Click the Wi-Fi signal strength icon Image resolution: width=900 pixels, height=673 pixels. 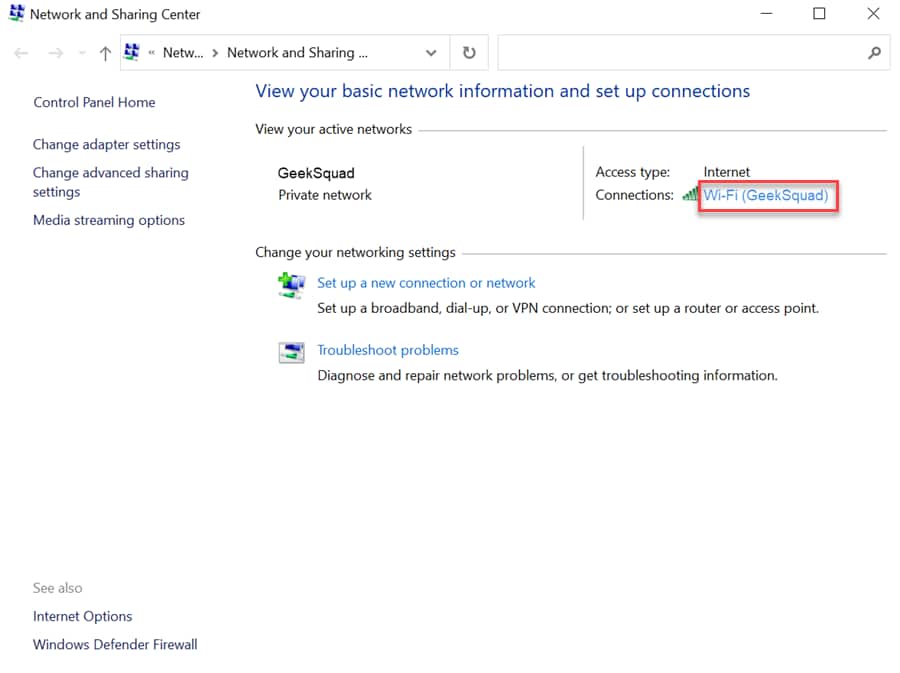point(691,196)
